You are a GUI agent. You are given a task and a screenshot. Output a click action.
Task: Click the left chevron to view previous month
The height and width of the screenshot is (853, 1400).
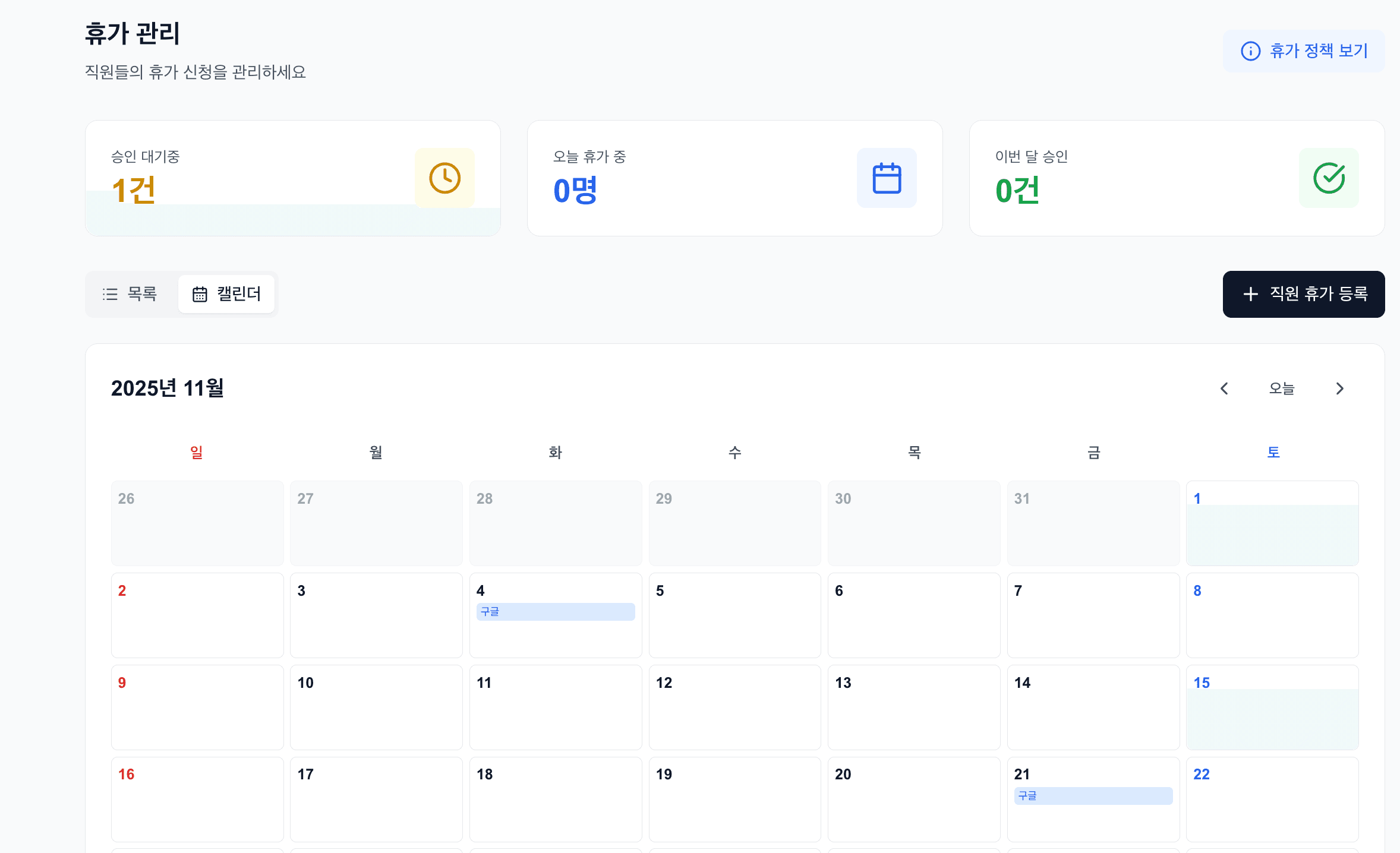pyautogui.click(x=1224, y=388)
